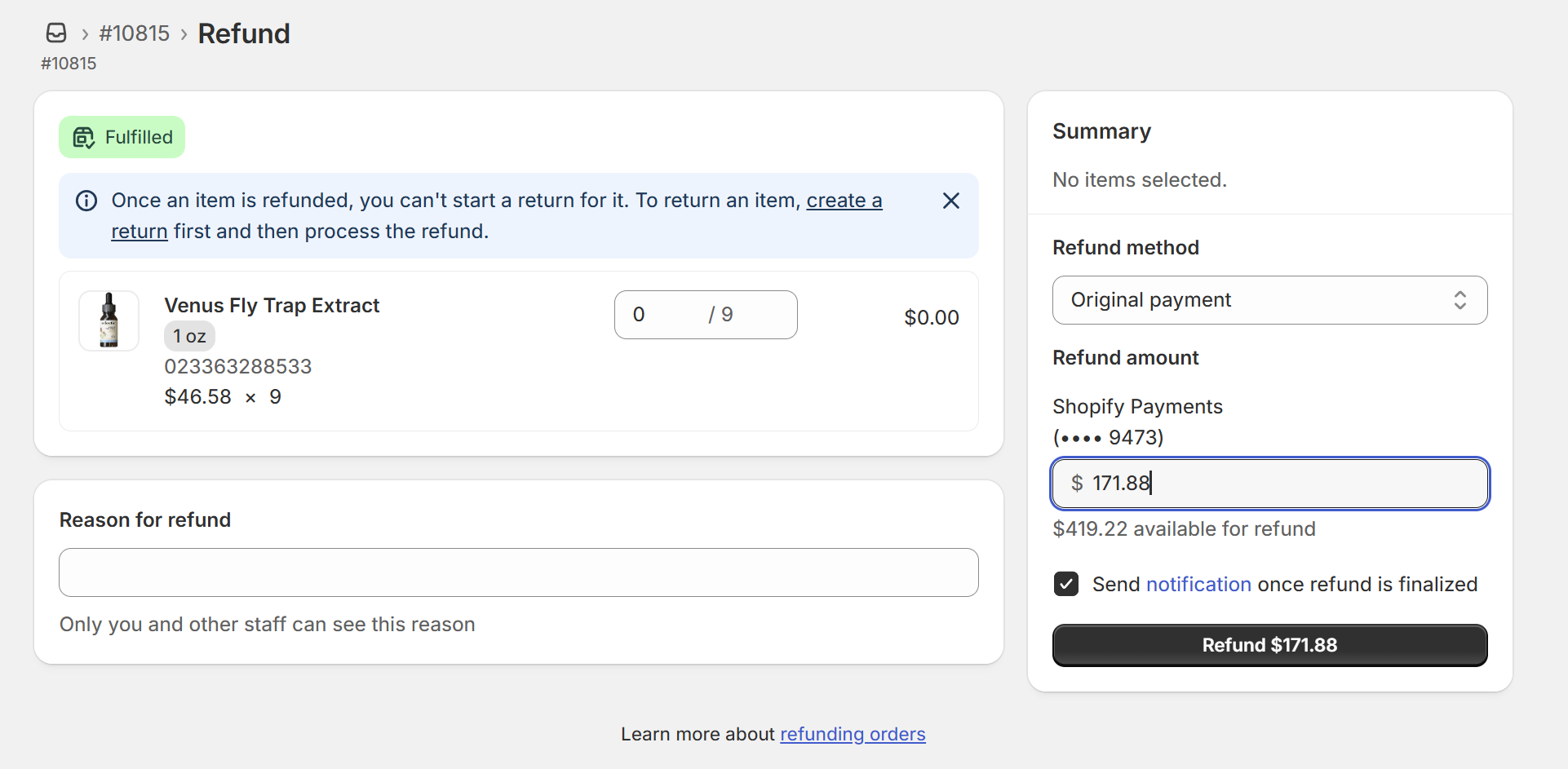Uncheck the send notification checkbox
Image resolution: width=1568 pixels, height=769 pixels.
tap(1066, 584)
